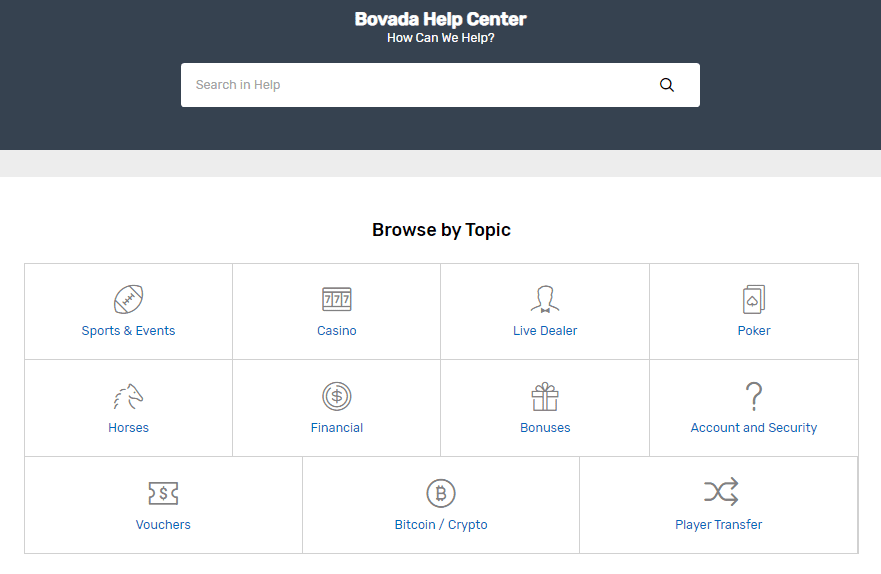
Task: Open the Poker help link
Action: pyautogui.click(x=754, y=331)
